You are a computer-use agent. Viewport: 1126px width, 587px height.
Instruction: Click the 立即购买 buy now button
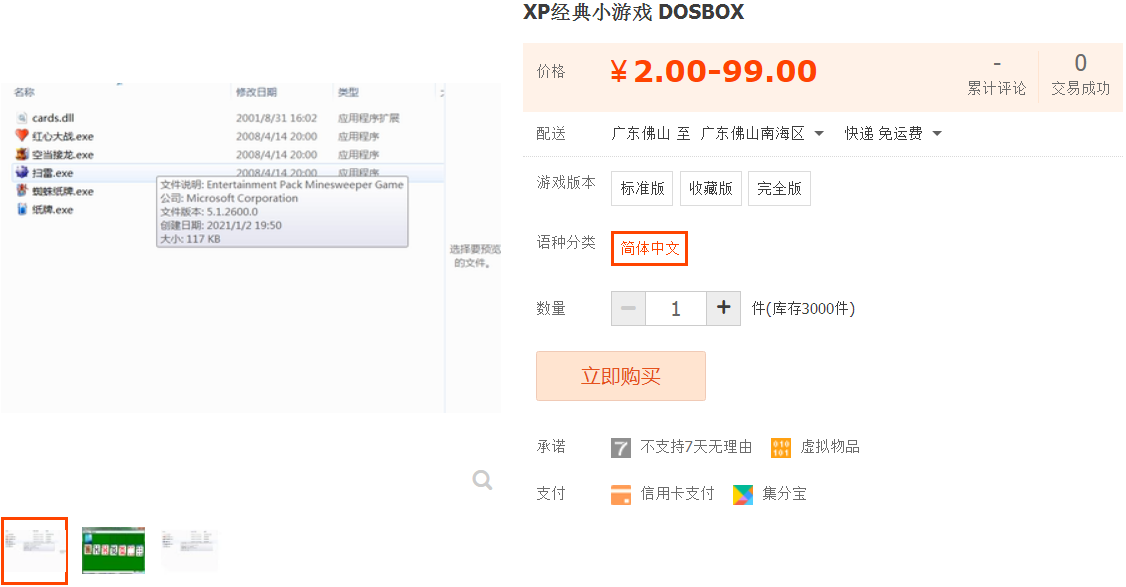[620, 376]
